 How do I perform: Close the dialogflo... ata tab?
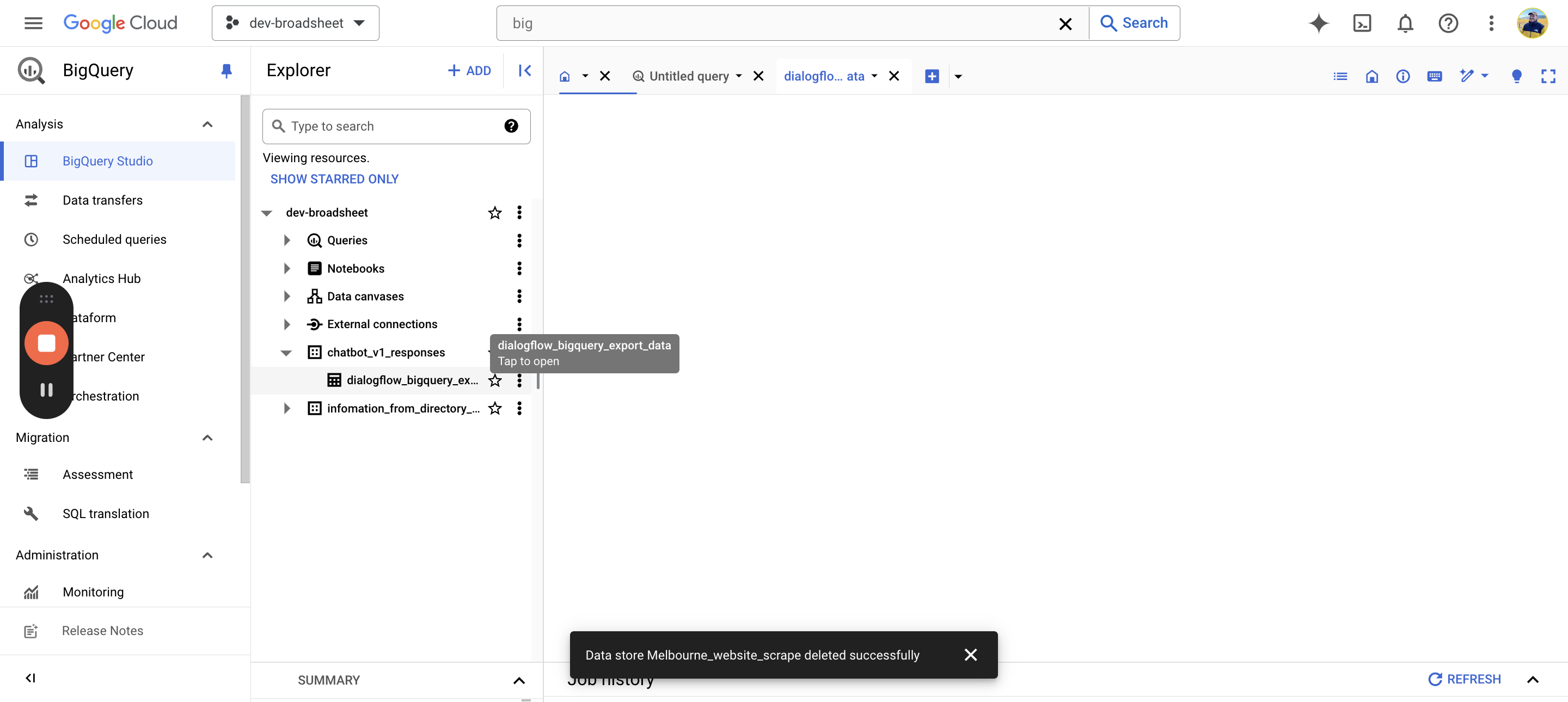893,76
